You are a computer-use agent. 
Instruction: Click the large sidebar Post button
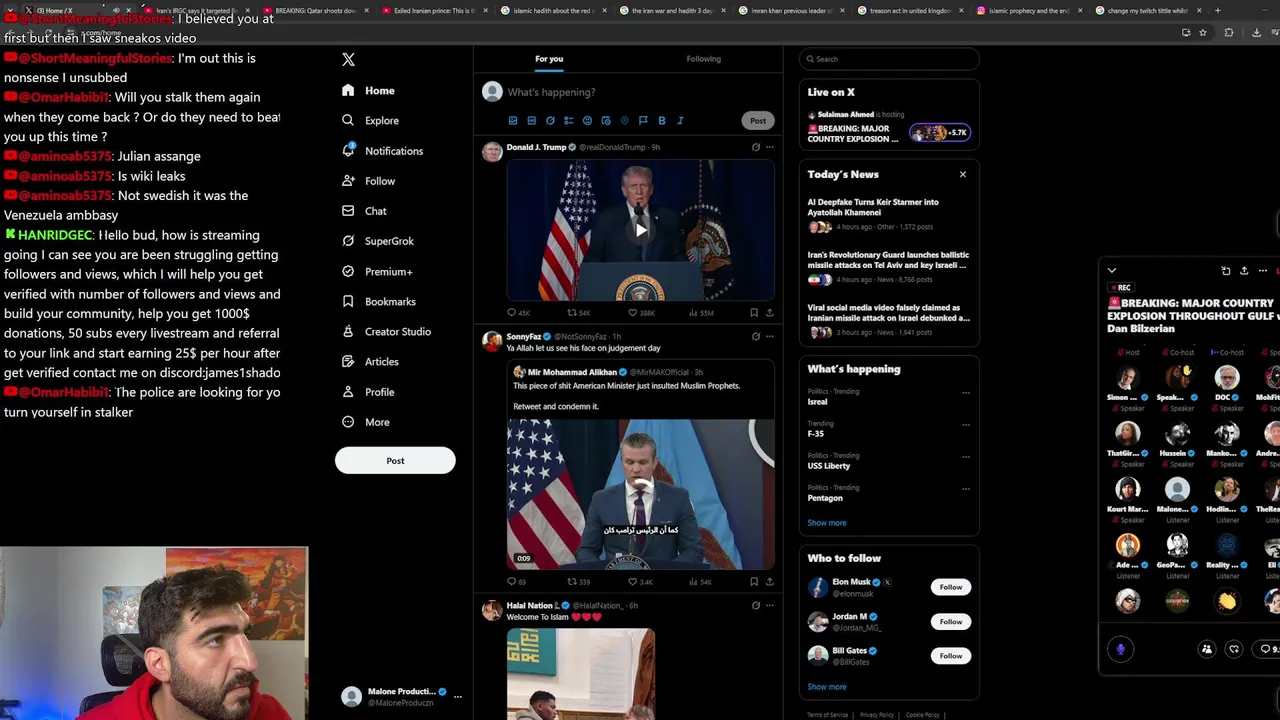tap(395, 460)
